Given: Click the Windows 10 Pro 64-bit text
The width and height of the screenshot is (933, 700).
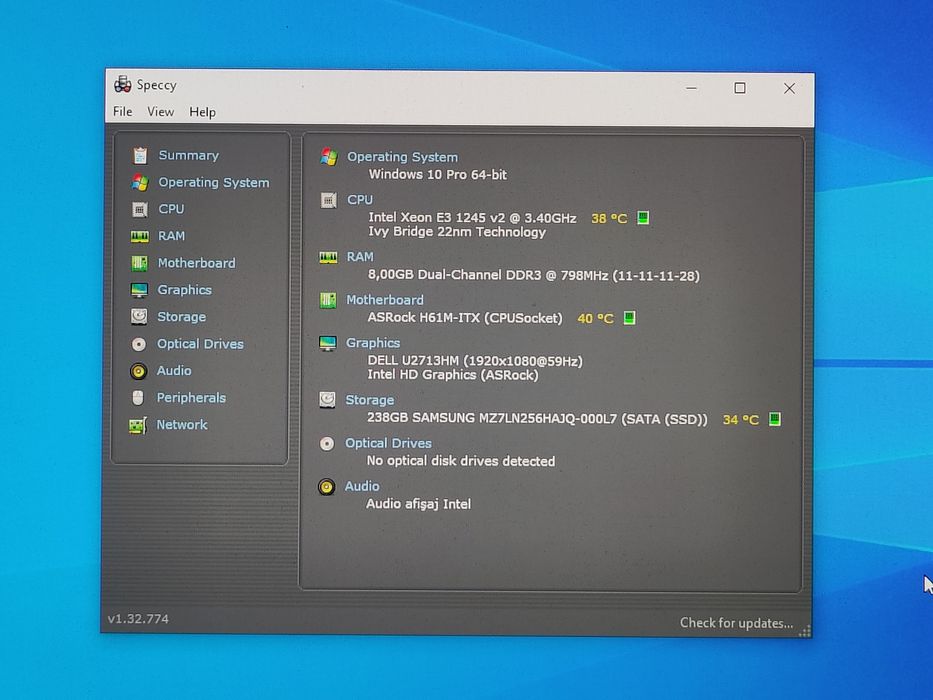Looking at the screenshot, I should coord(437,174).
